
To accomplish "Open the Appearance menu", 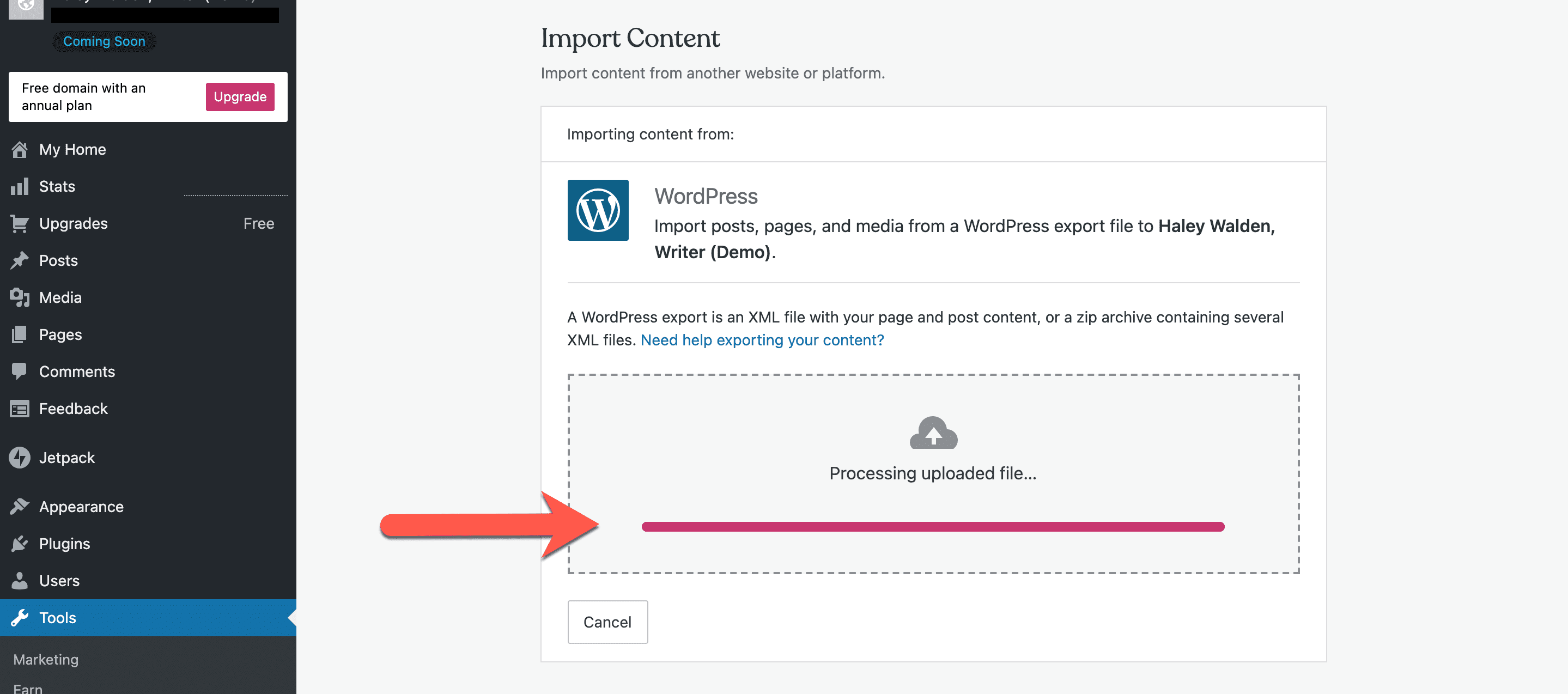I will tap(81, 507).
